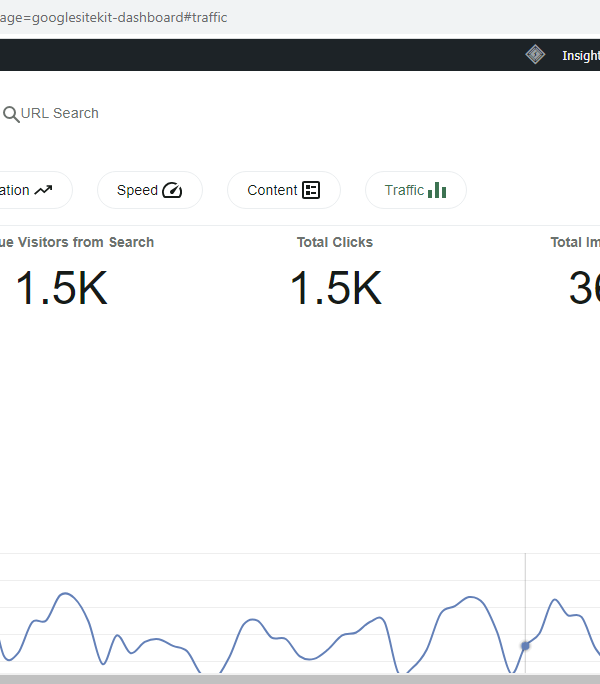Click the Speed gauge icon
Image resolution: width=600 pixels, height=684 pixels.
(x=172, y=190)
